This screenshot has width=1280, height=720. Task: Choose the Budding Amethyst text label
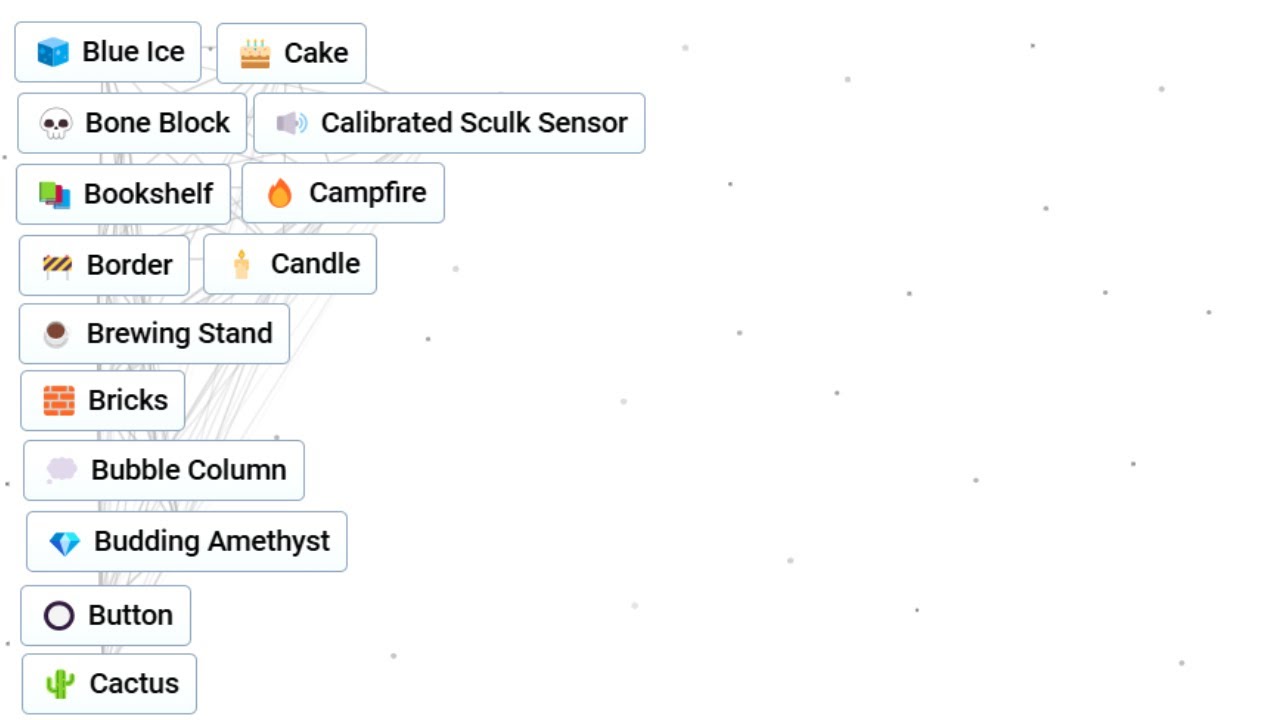(212, 541)
